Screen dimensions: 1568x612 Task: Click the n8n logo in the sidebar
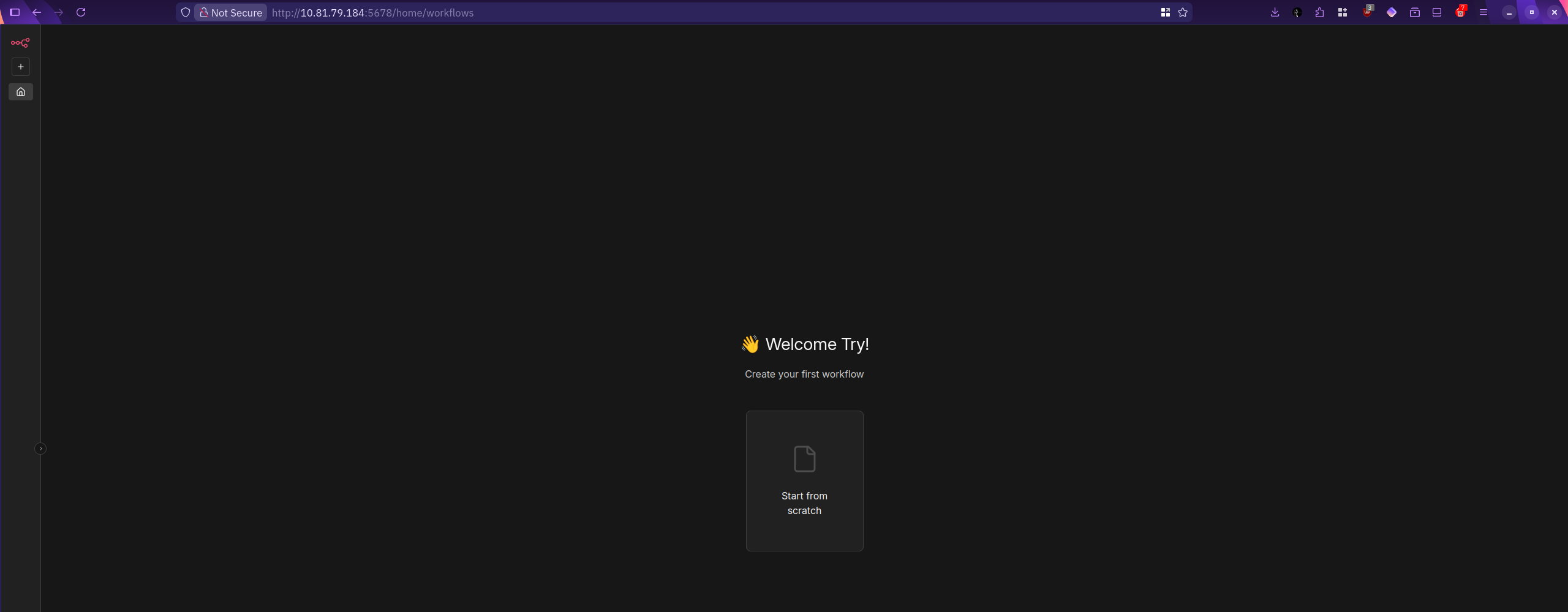(21, 43)
